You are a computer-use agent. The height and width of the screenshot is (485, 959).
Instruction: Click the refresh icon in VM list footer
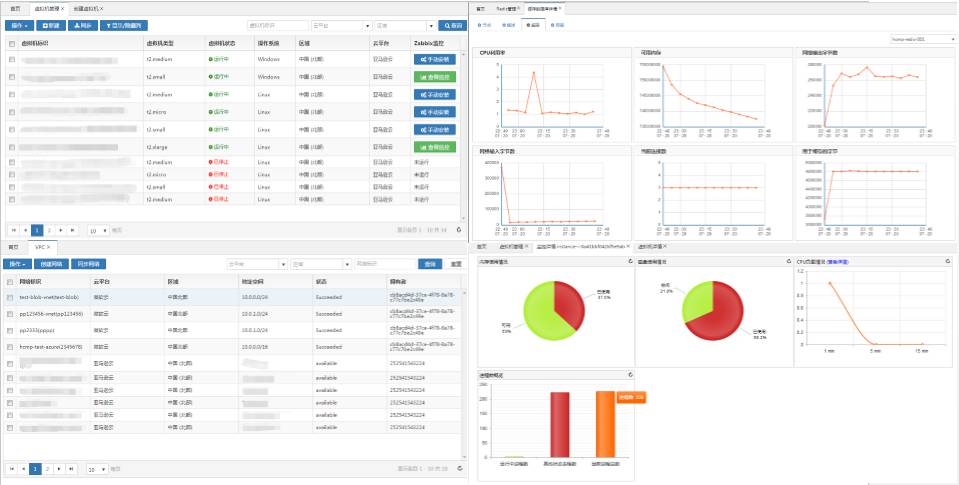click(460, 230)
